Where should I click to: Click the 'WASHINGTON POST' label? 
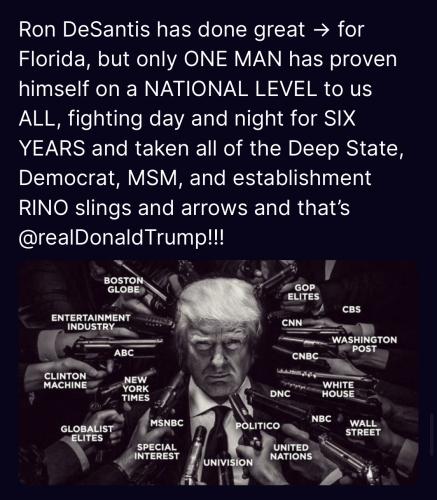tap(364, 344)
